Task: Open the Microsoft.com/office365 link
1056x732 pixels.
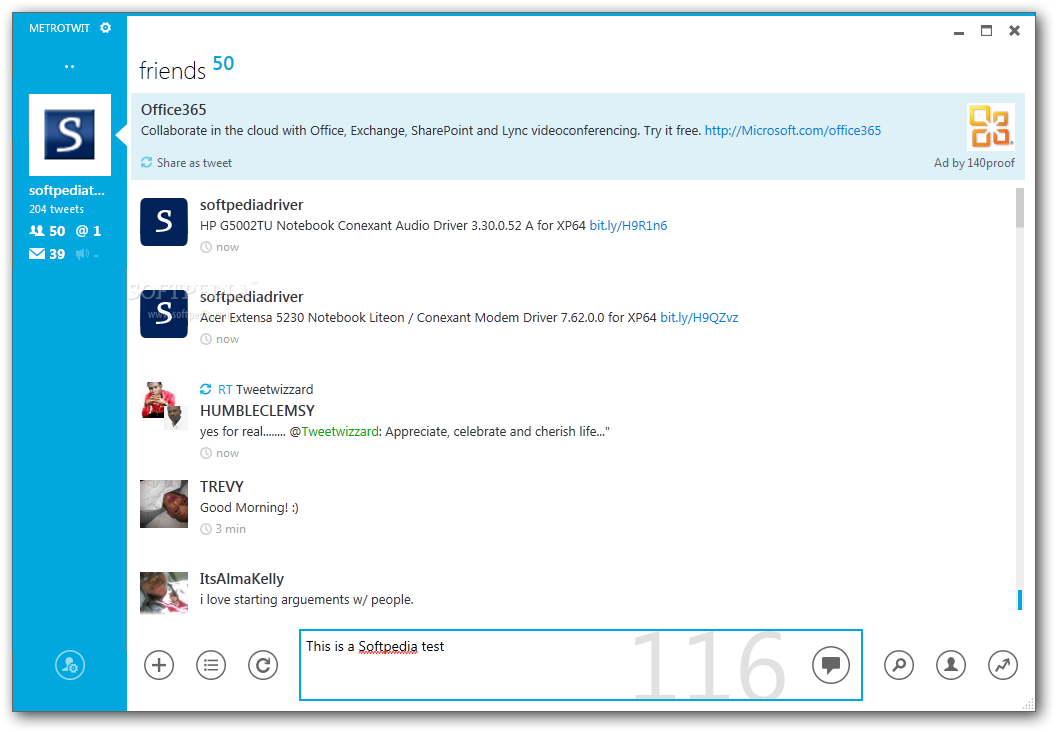Action: (793, 131)
